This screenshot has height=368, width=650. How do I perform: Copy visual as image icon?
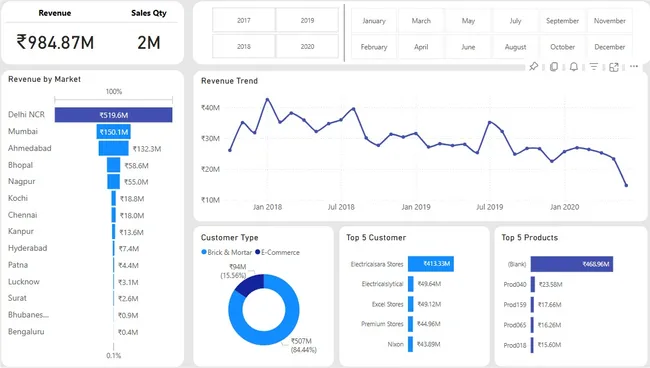coord(554,67)
